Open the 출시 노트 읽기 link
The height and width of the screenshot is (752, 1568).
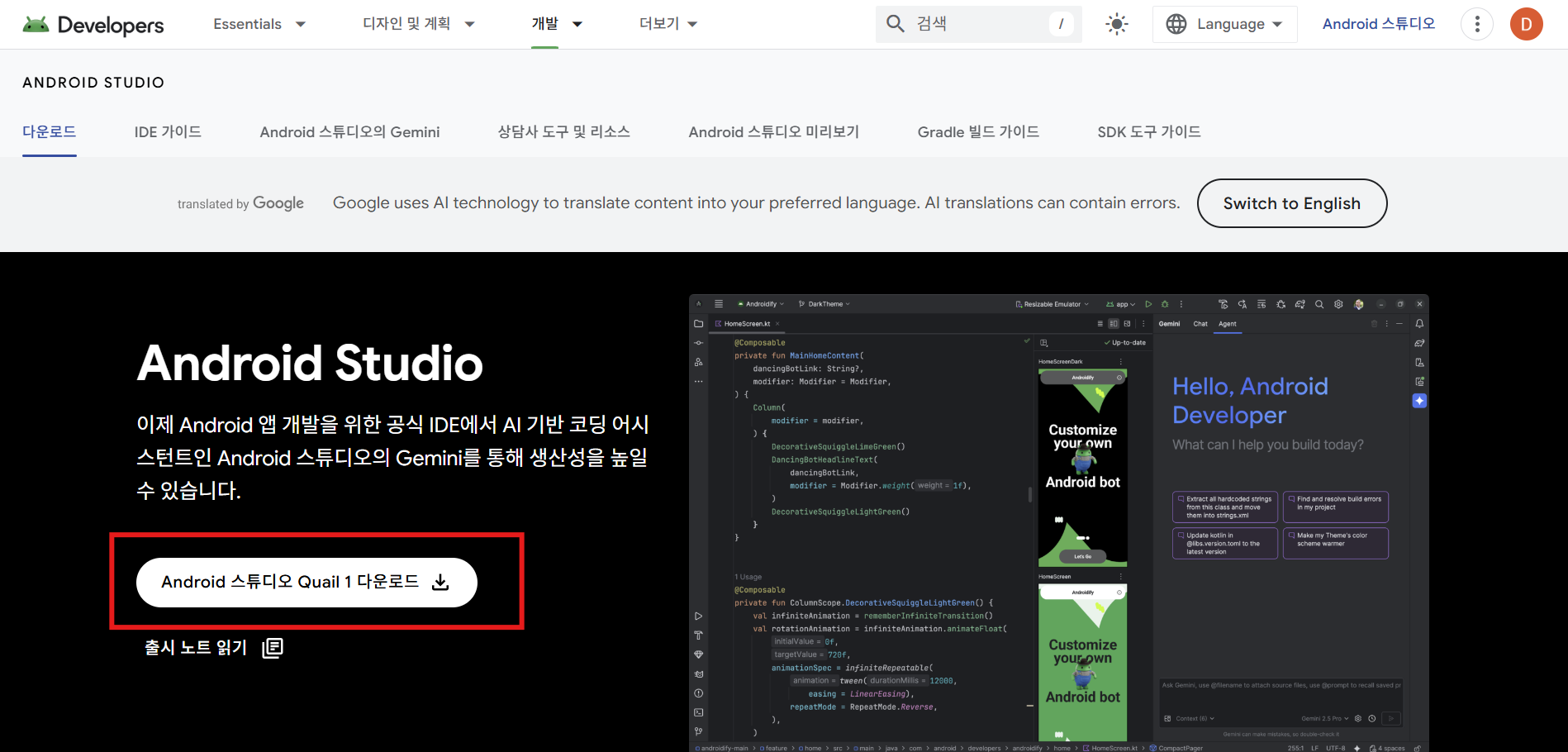[x=214, y=648]
